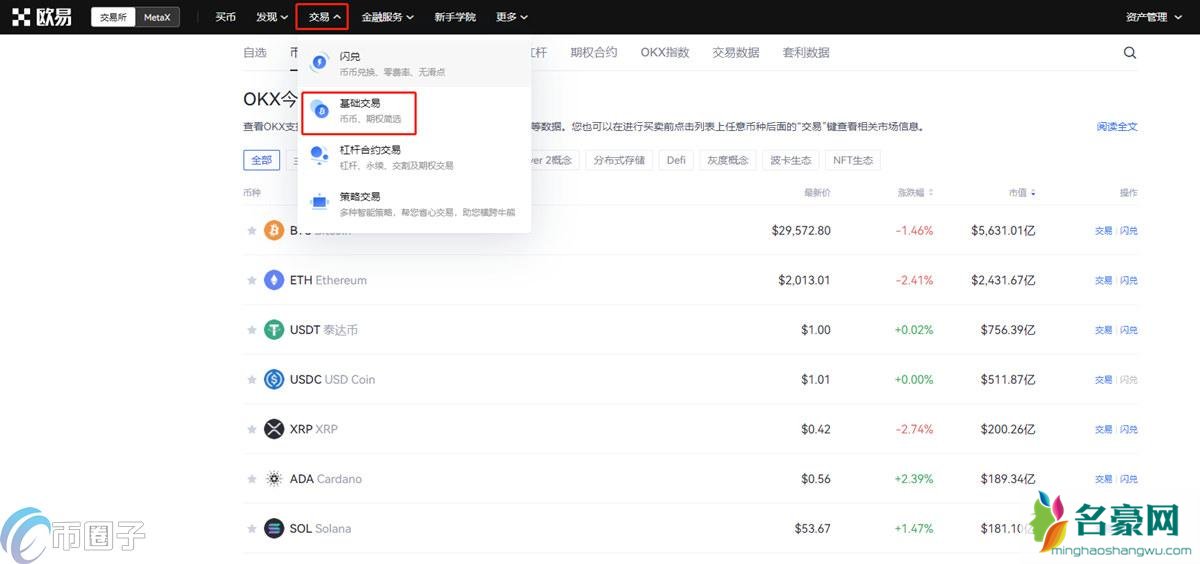Switch to the 交易数据 tab
This screenshot has width=1200, height=564.
tap(735, 53)
